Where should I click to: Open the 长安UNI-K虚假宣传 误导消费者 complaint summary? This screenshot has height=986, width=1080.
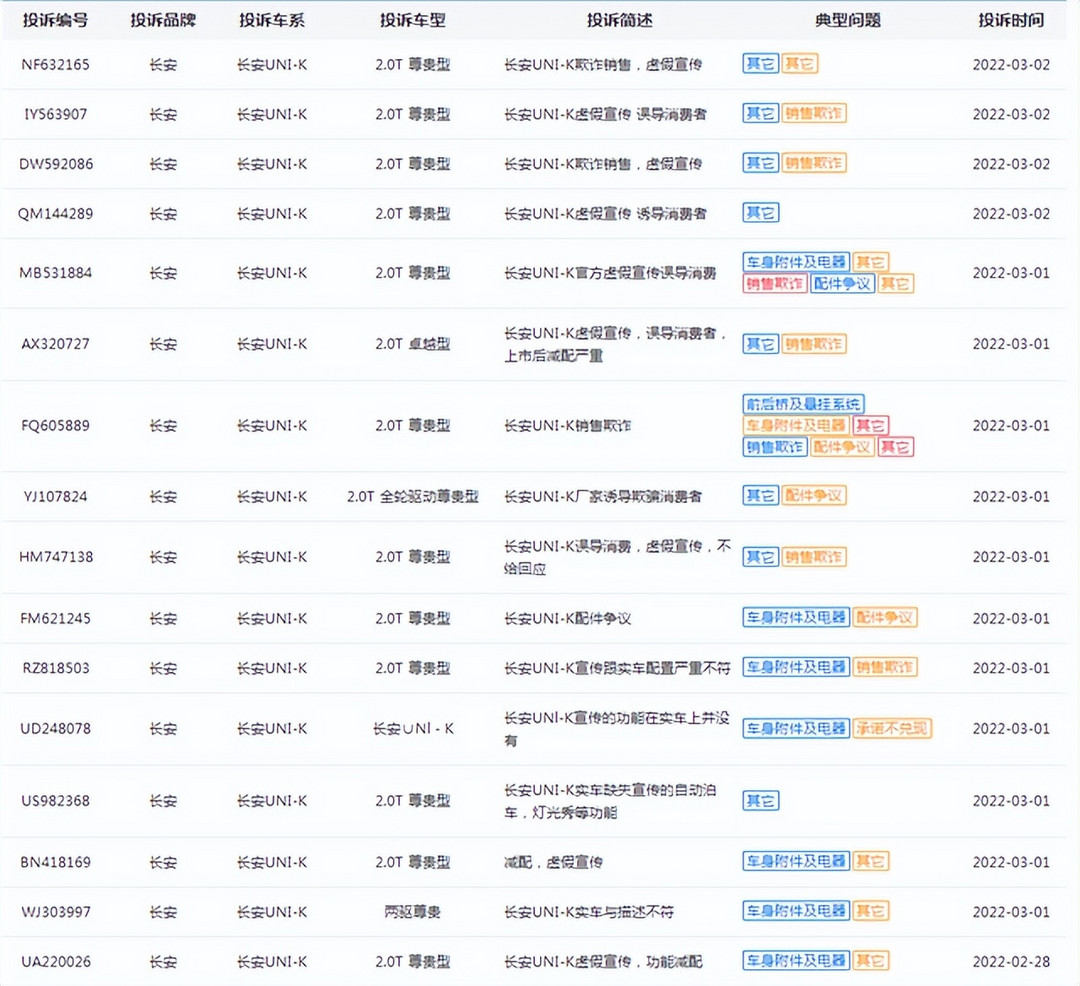coord(605,114)
